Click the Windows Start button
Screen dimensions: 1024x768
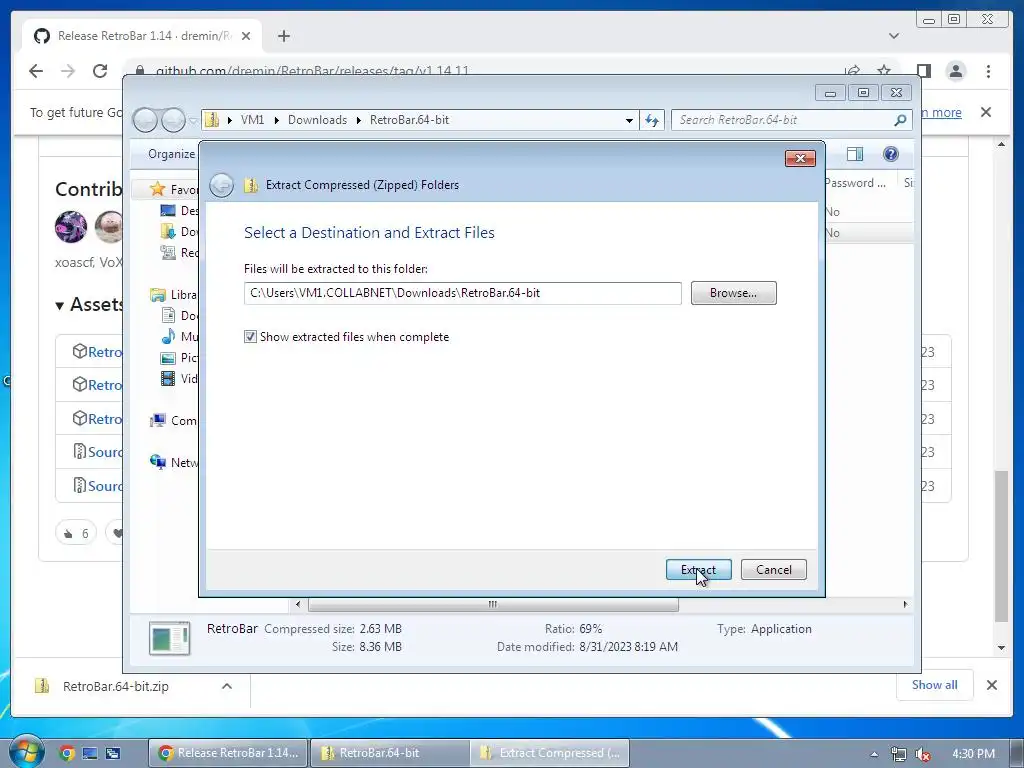point(26,752)
